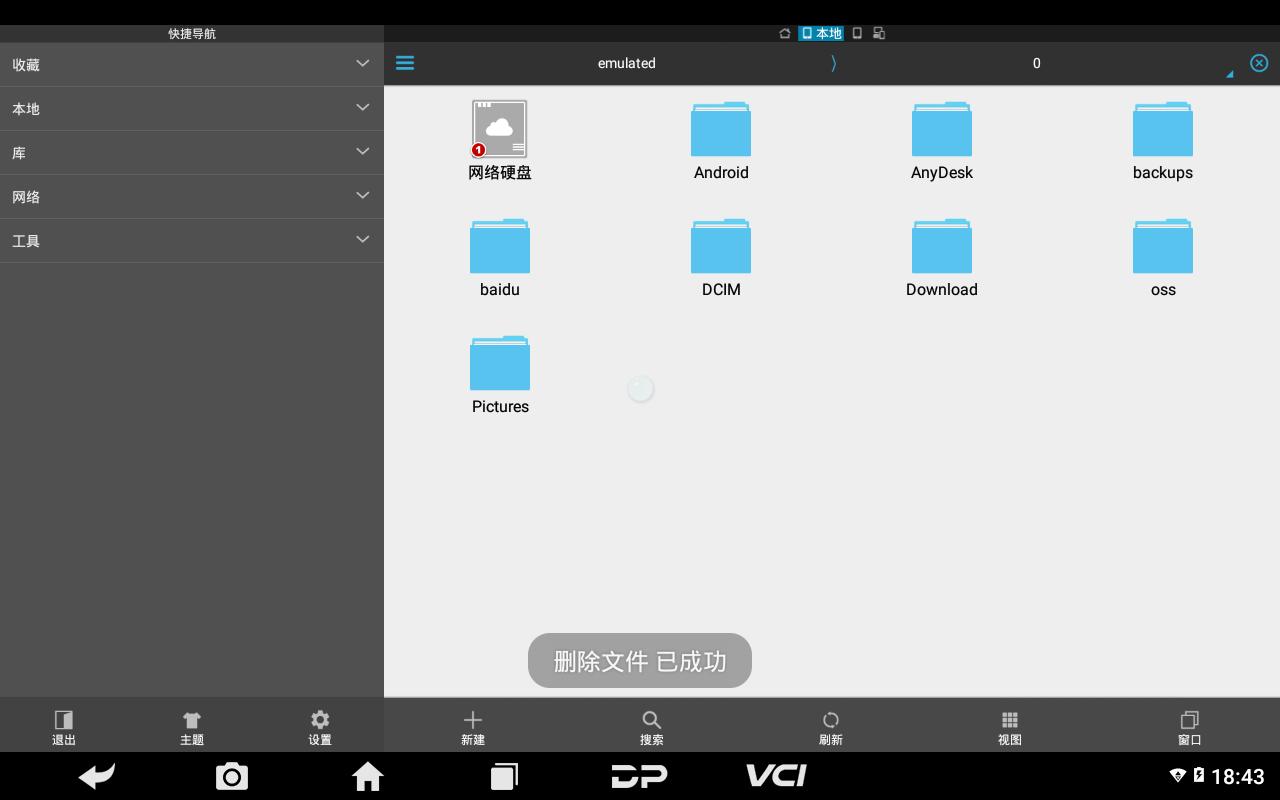Click the blue path separator chevron
This screenshot has width=1280, height=800.
(833, 63)
